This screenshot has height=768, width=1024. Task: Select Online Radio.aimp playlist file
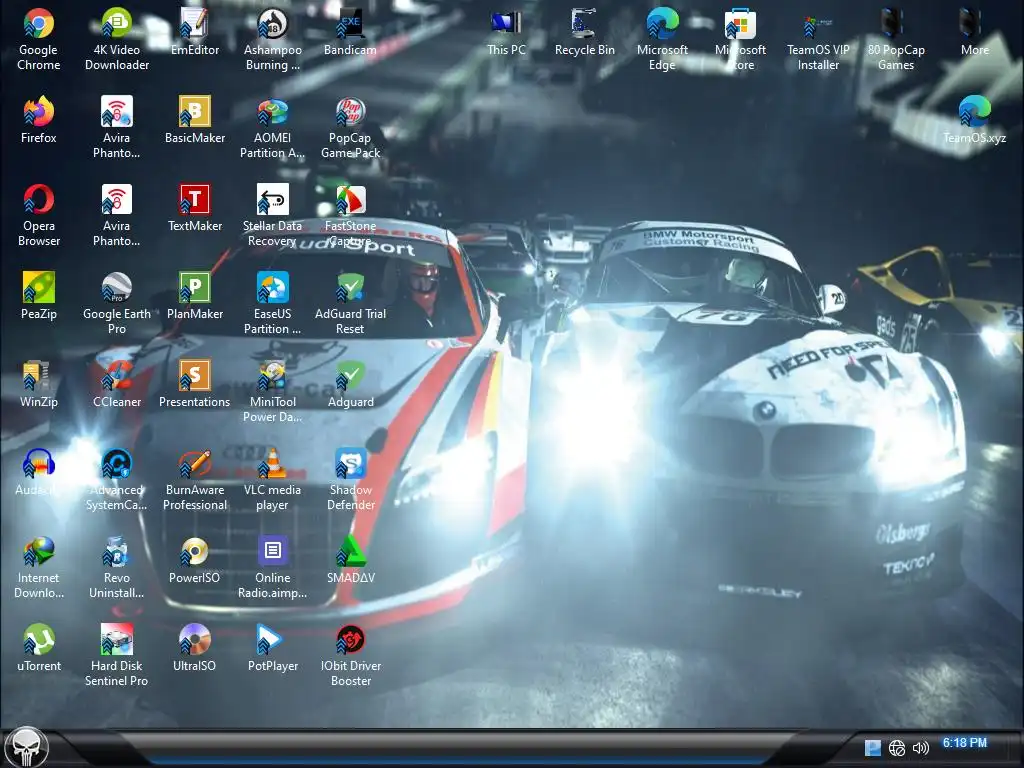[272, 552]
